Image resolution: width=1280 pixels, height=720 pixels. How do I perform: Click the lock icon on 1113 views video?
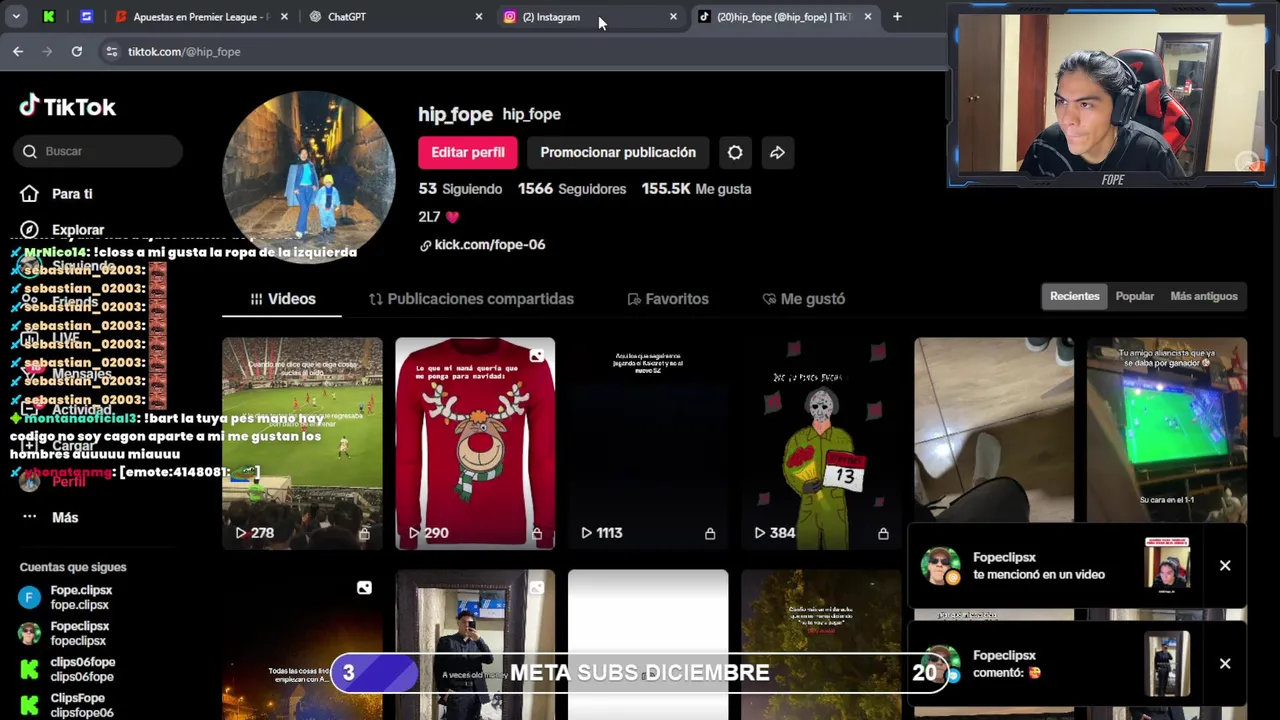point(710,534)
